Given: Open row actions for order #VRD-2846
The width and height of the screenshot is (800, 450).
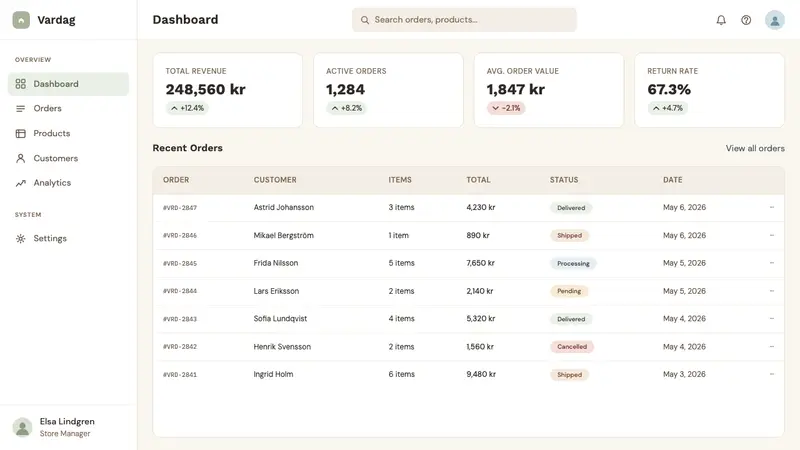Looking at the screenshot, I should click(771, 235).
